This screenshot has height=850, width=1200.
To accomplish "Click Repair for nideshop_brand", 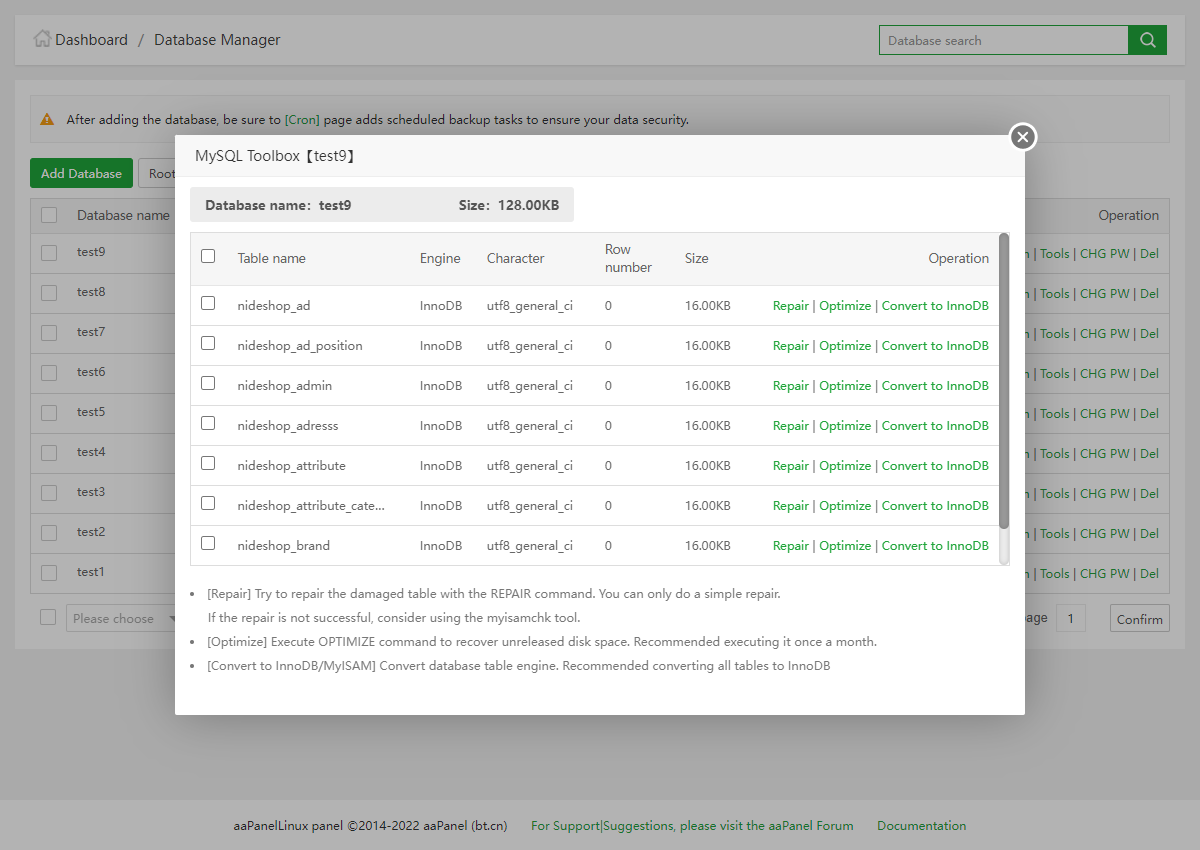I will [x=790, y=546].
